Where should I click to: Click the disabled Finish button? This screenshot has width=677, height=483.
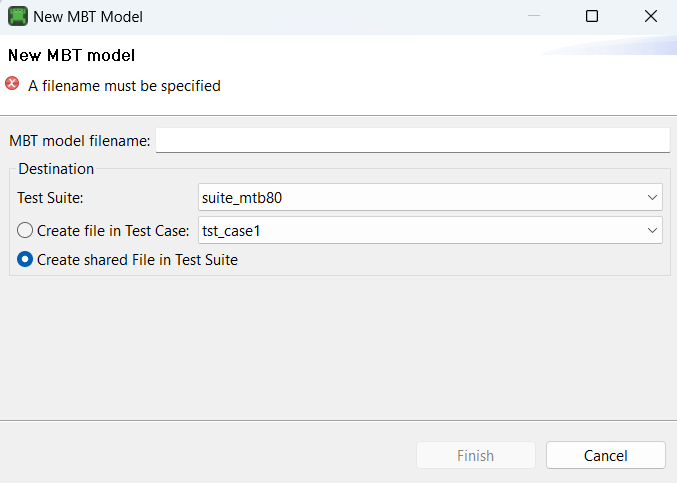[x=476, y=455]
